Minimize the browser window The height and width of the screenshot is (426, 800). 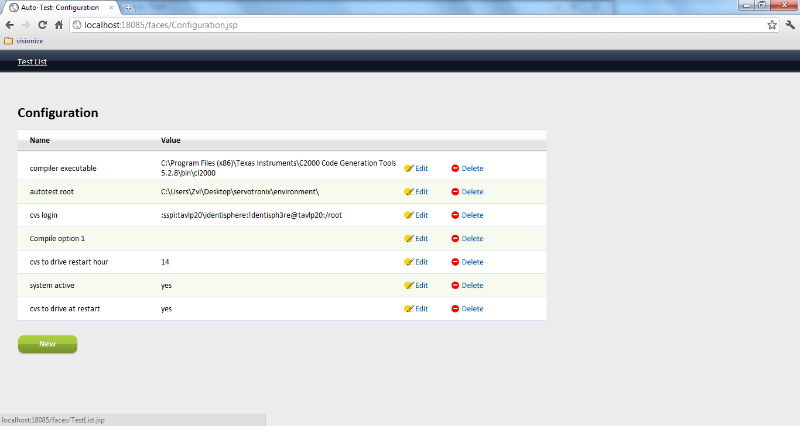point(746,5)
